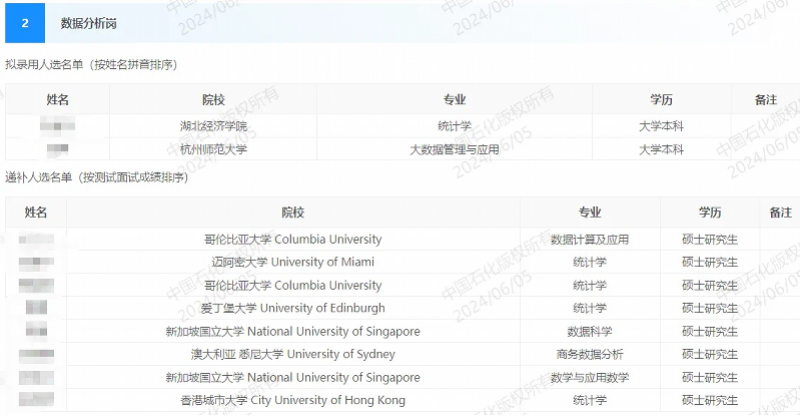Click 学历 header in the 递补 table
Screen dimensions: 800x416
click(710, 213)
